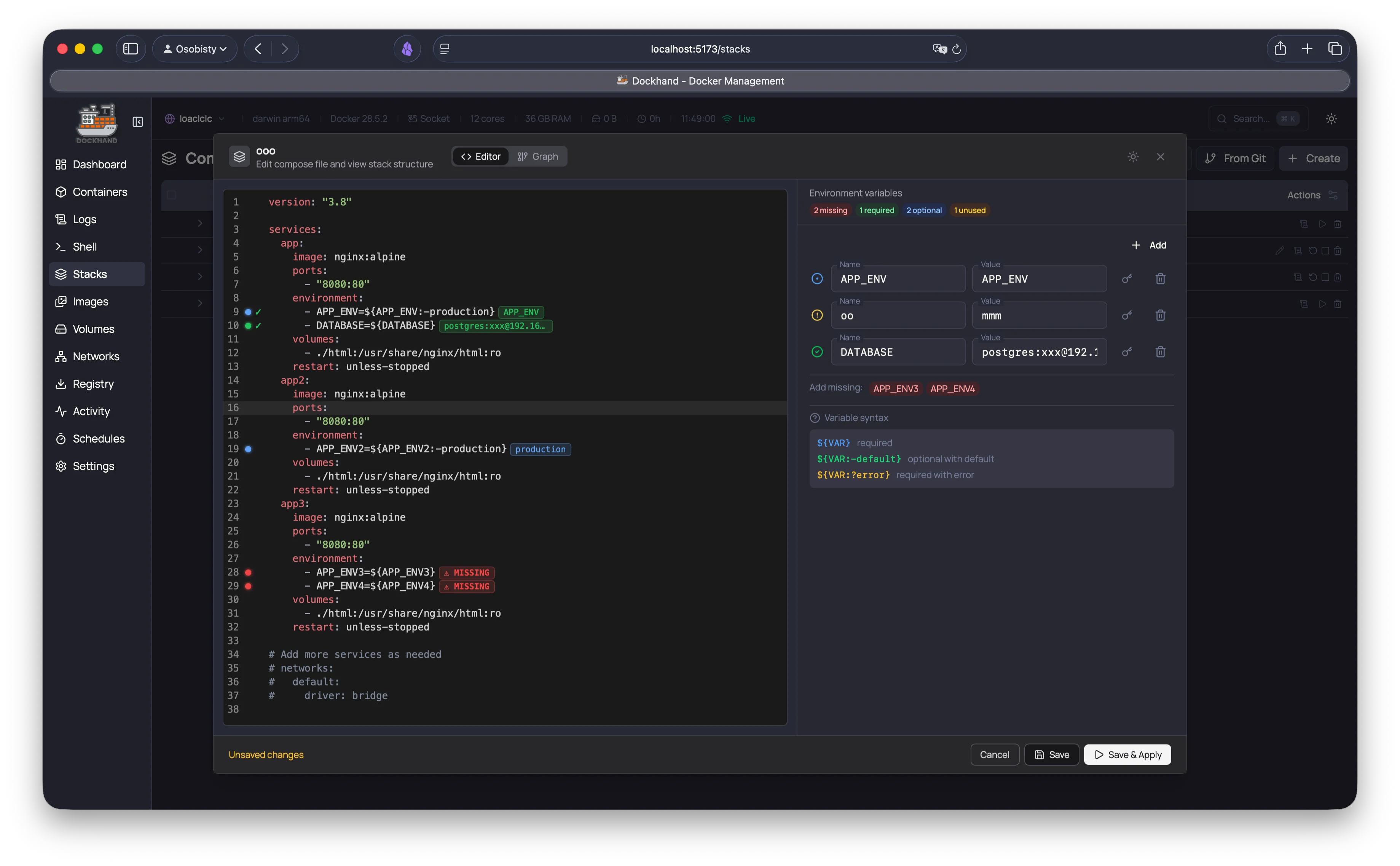Image resolution: width=1400 pixels, height=866 pixels.
Task: Open the Osobisty profile dropdown
Action: 195,49
